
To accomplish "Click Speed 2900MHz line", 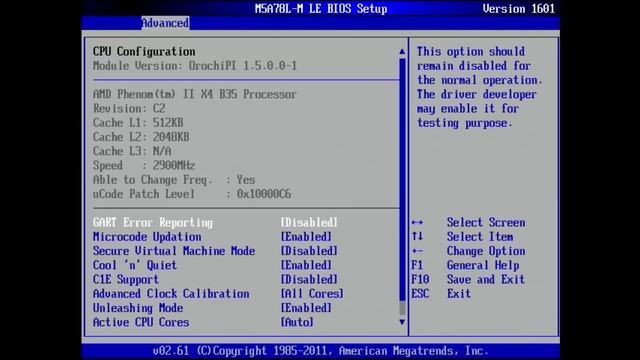I will coord(144,166).
